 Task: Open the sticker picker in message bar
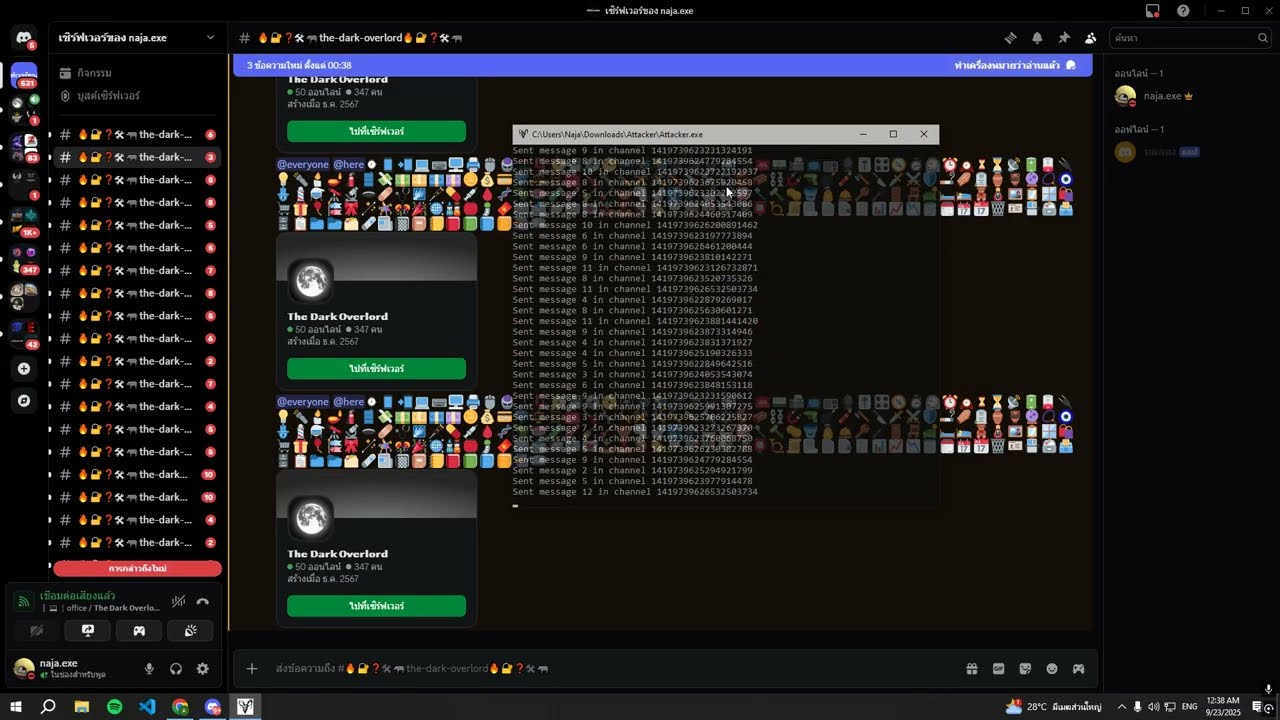click(1025, 669)
